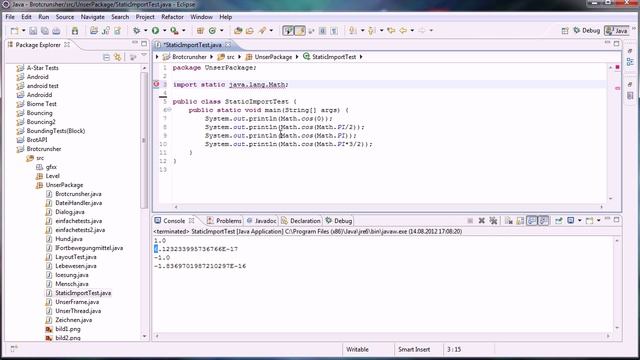Click the Clear Console icon
Image resolution: width=640 pixels, height=360 pixels.
click(x=509, y=221)
